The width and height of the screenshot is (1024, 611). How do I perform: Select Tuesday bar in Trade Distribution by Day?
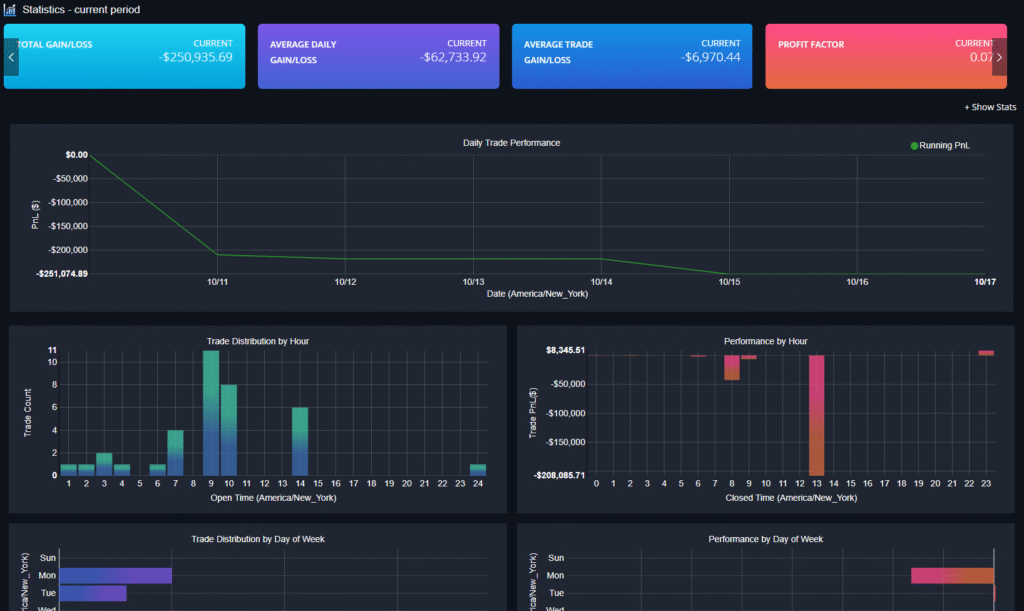click(93, 593)
